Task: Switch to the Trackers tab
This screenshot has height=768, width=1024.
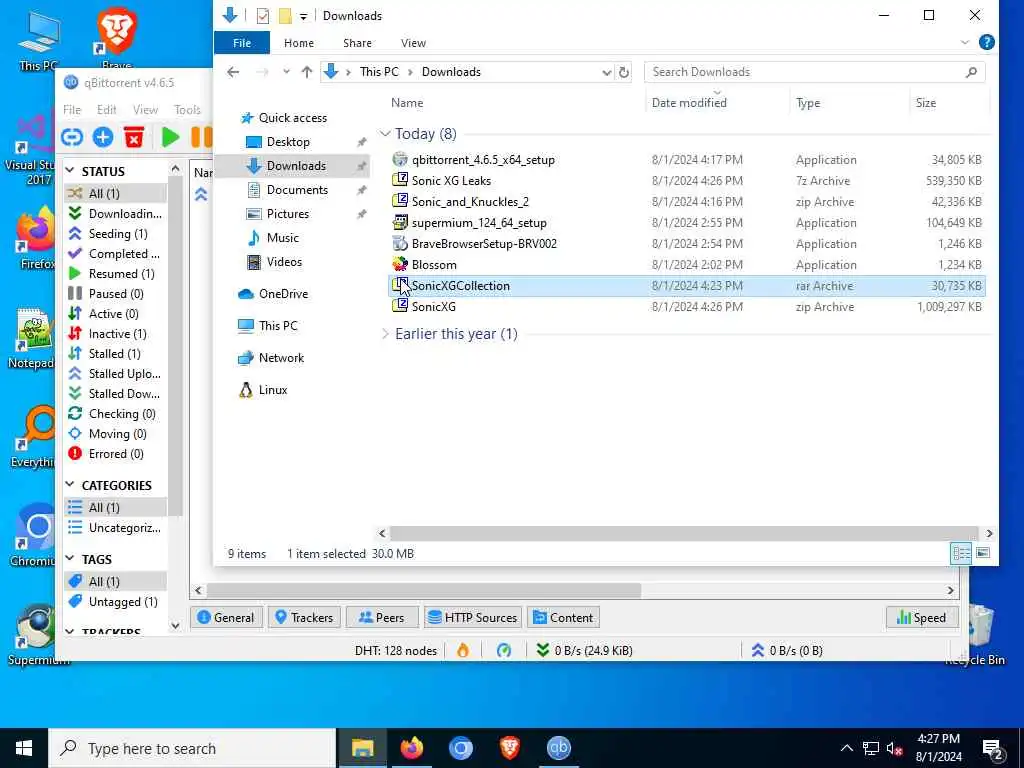Action: point(304,618)
